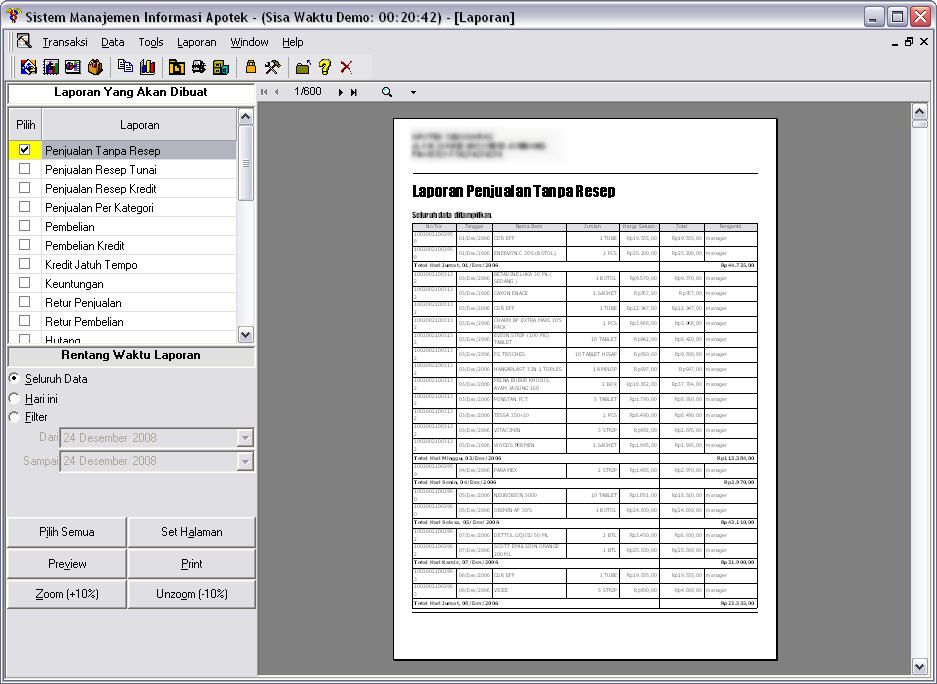The image size is (937, 684).
Task: Click the Unzoom (-10%) button
Action: click(x=191, y=594)
